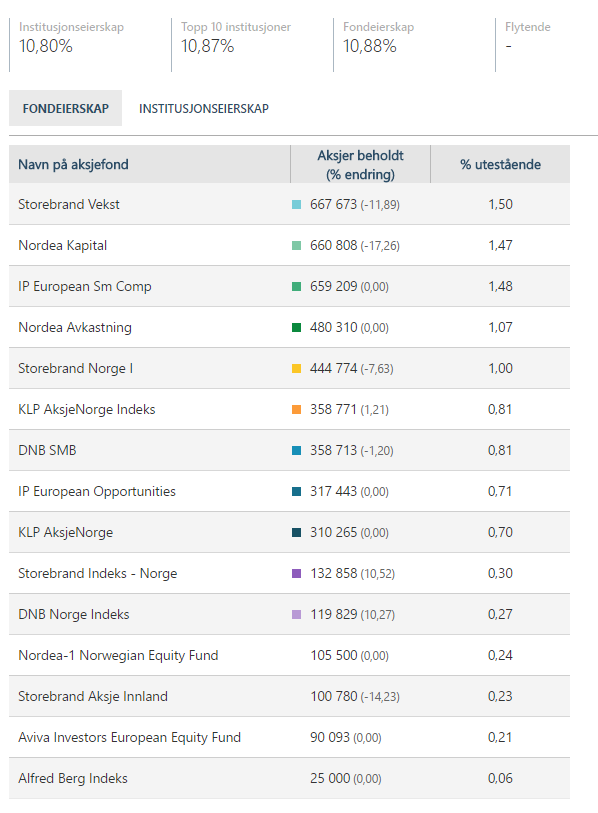Click the % utestående column header
The width and height of the screenshot is (598, 813).
click(500, 164)
